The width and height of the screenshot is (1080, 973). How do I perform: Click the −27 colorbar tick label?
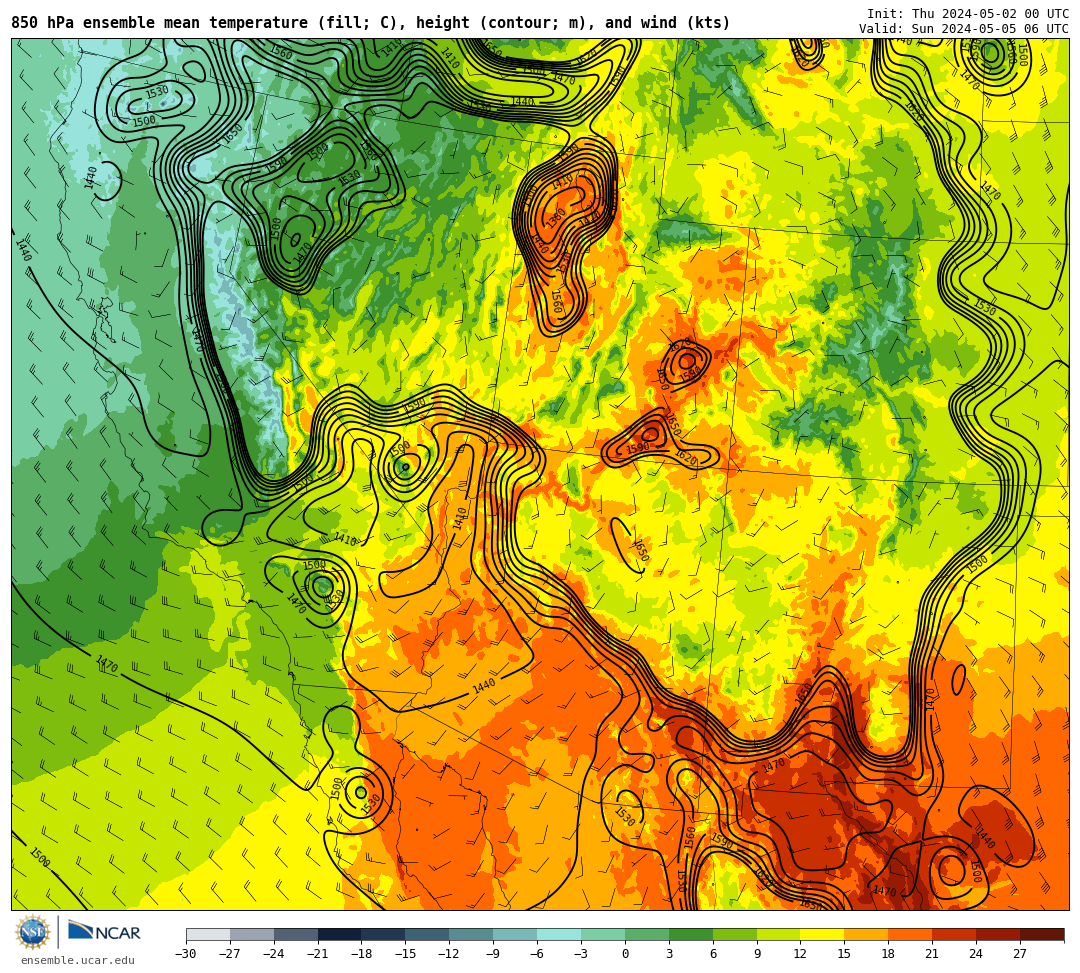(x=230, y=954)
